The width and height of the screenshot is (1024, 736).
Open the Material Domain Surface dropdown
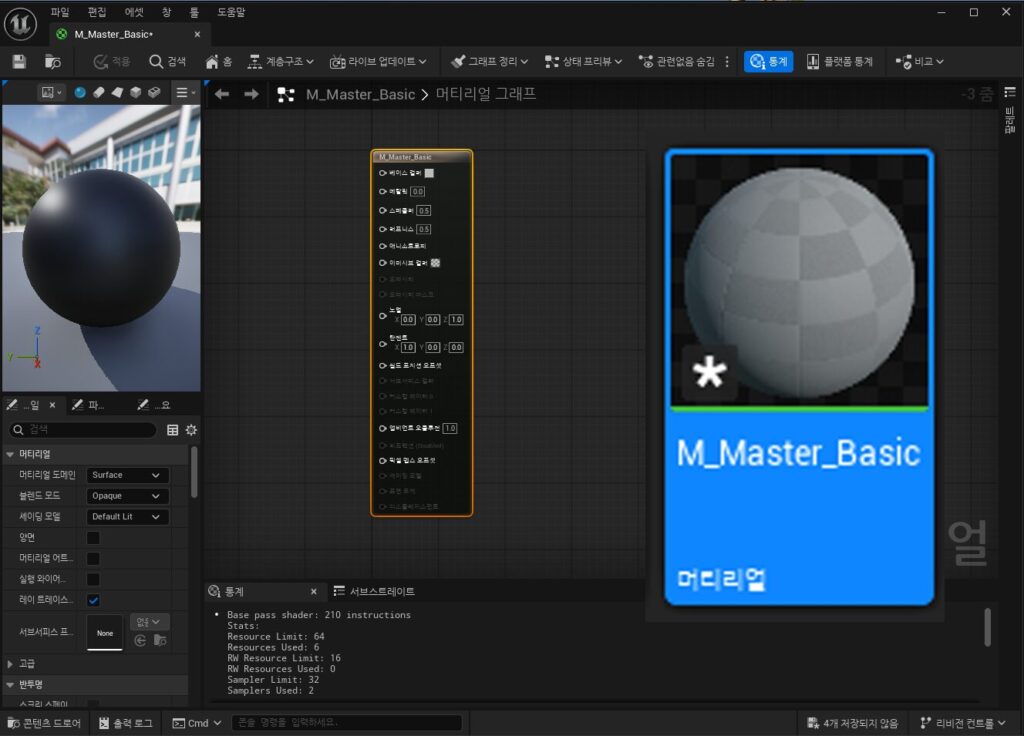click(126, 476)
